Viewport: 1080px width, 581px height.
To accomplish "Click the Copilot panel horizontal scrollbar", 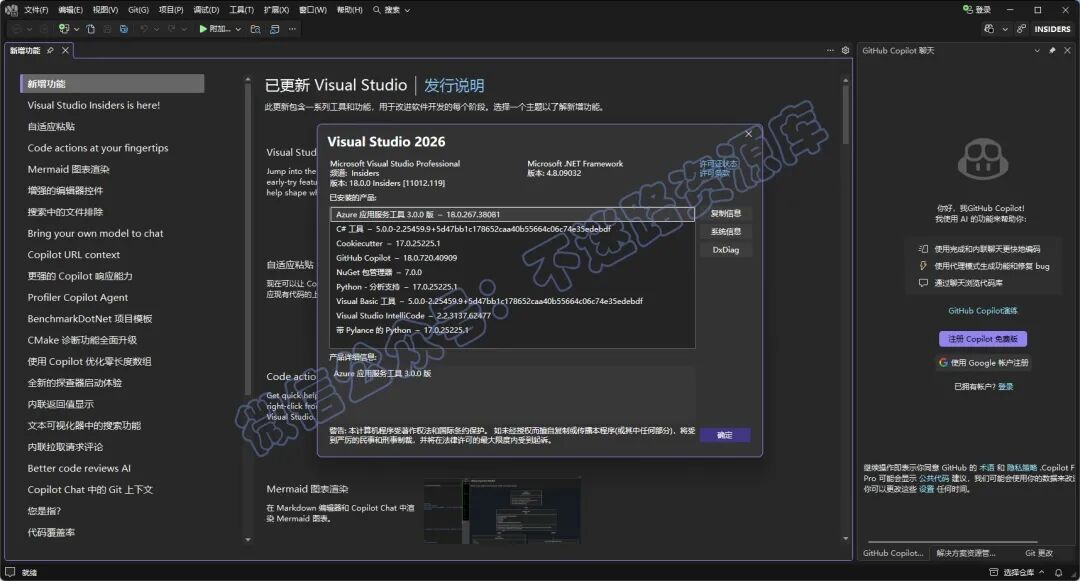I will (952, 542).
